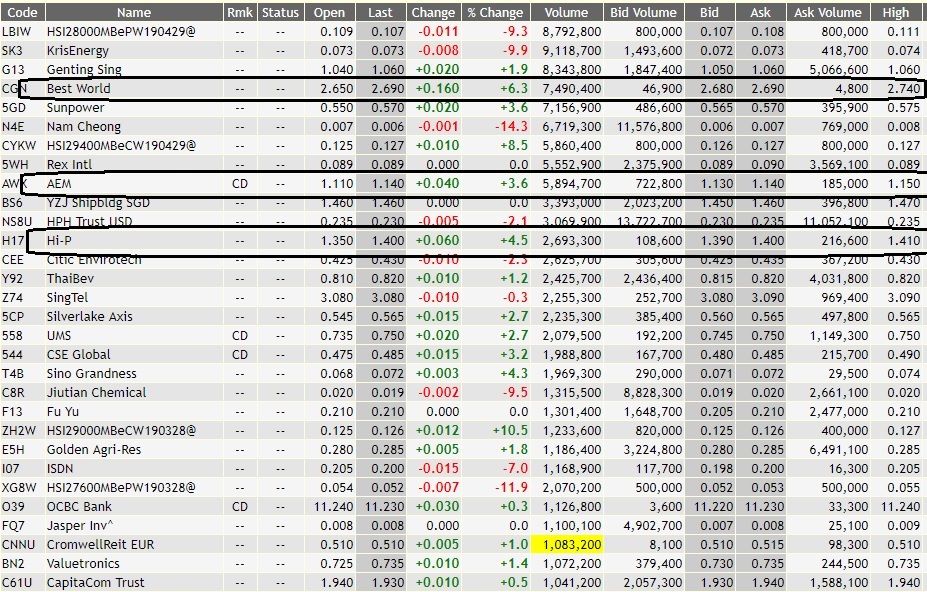This screenshot has height=592, width=927.
Task: Click Nam Cheong bid volume 11,576,800
Action: 649,127
